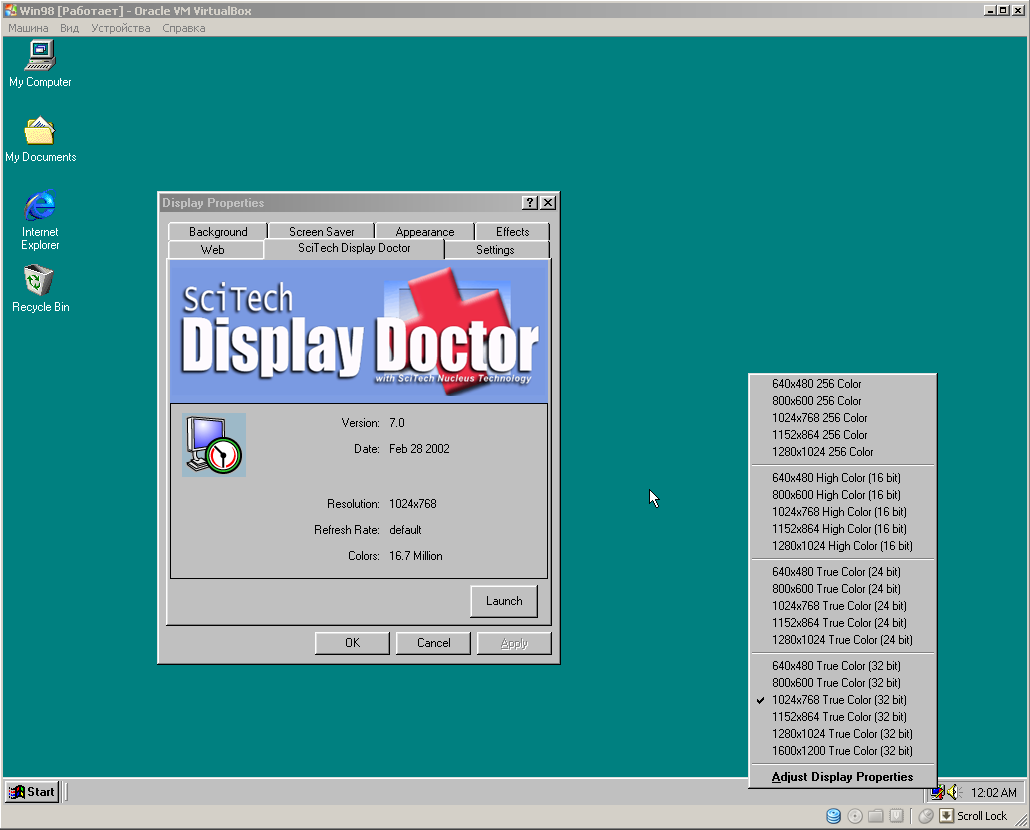Click the volume speaker tray icon
The width and height of the screenshot is (1030, 830).
coord(953,792)
